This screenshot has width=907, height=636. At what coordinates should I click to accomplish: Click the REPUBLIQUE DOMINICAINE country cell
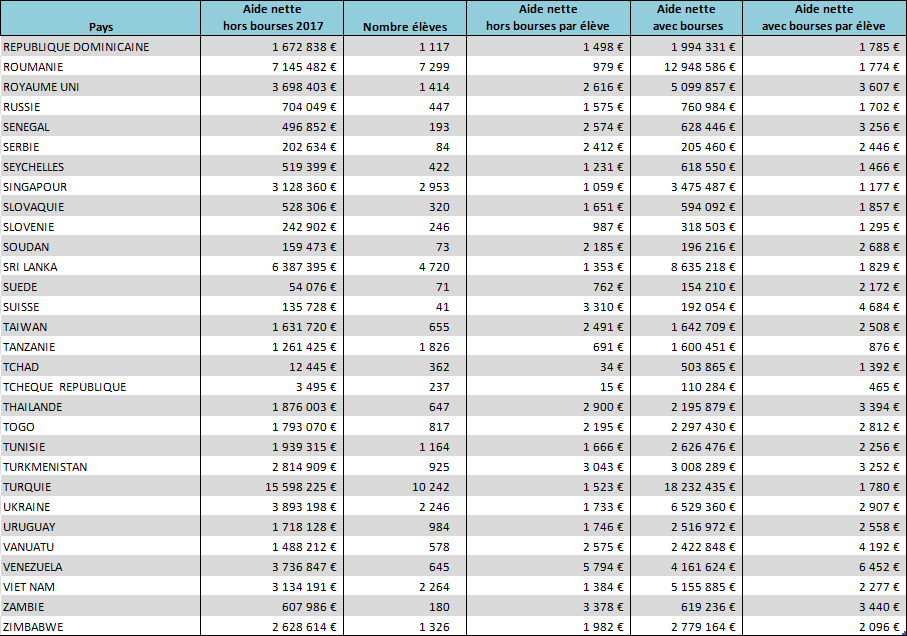tap(76, 47)
